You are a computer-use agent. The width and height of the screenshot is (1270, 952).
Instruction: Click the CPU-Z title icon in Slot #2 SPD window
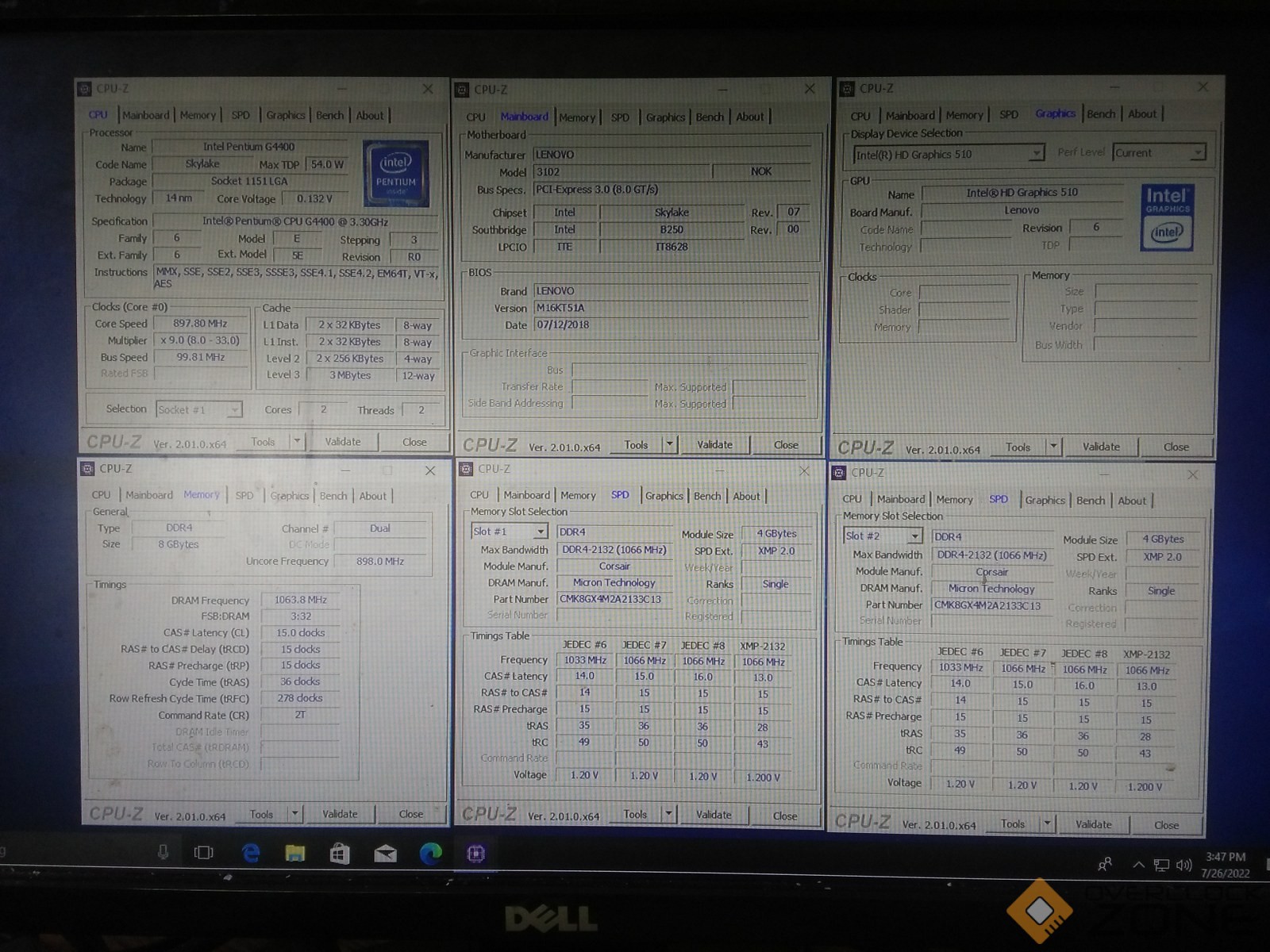coord(840,473)
